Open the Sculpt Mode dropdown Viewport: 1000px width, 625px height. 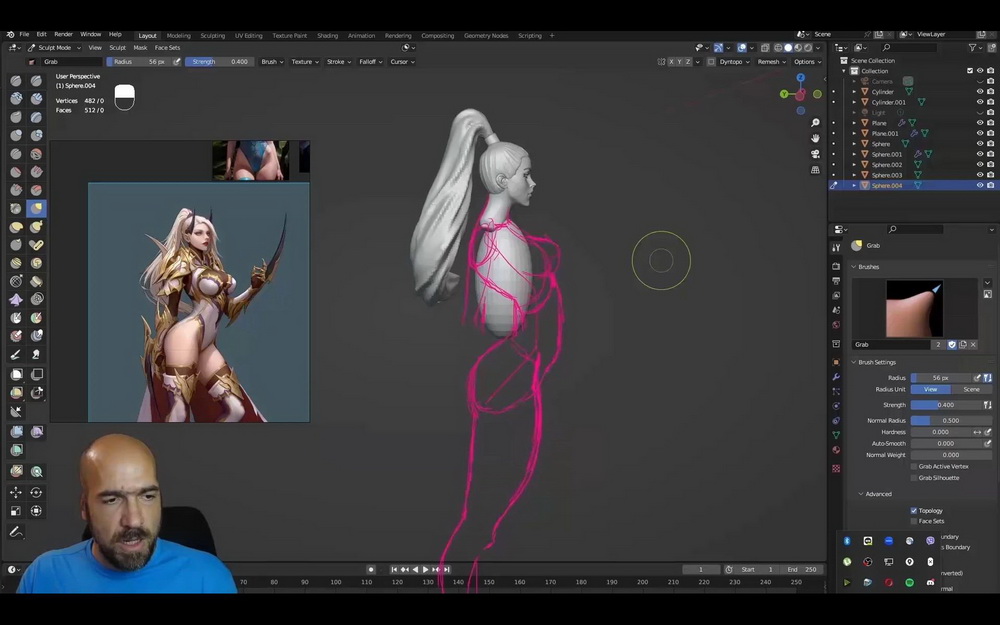coord(54,48)
